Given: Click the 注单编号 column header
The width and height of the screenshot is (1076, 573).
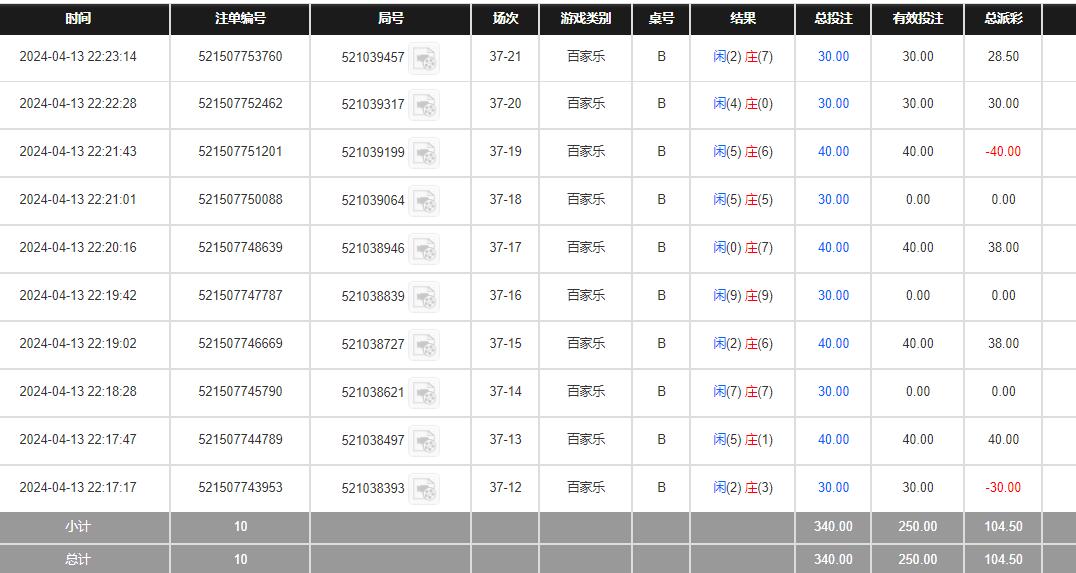Looking at the screenshot, I should click(240, 19).
